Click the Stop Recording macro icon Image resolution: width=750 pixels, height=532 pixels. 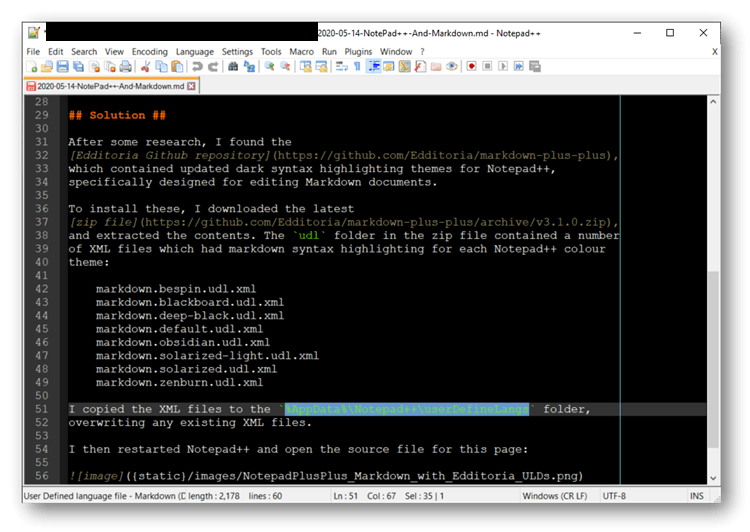tap(487, 66)
